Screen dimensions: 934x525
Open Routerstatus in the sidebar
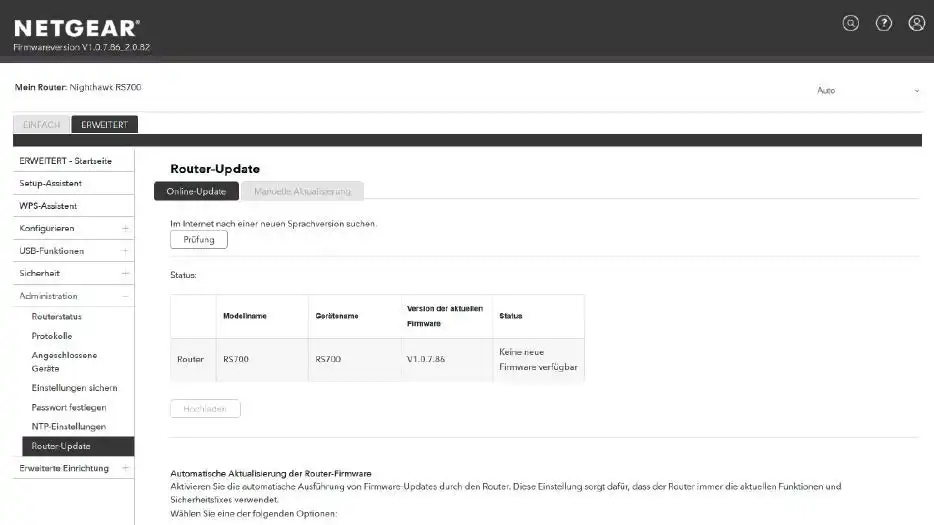pyautogui.click(x=57, y=317)
